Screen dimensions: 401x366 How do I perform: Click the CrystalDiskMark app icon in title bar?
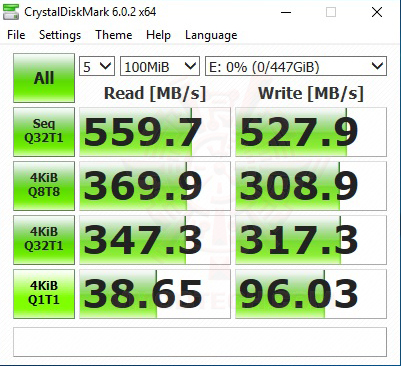pos(10,13)
